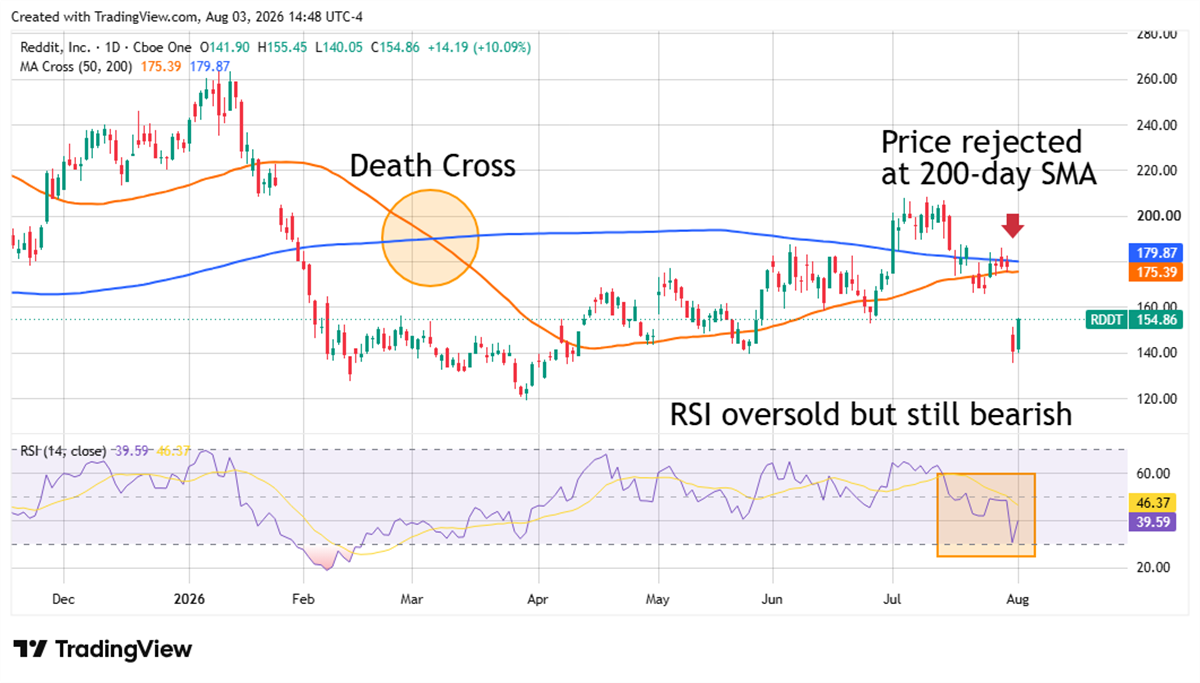This screenshot has height=683, width=1200.
Task: Click the TradingView logo at the bottom
Action: [102, 649]
